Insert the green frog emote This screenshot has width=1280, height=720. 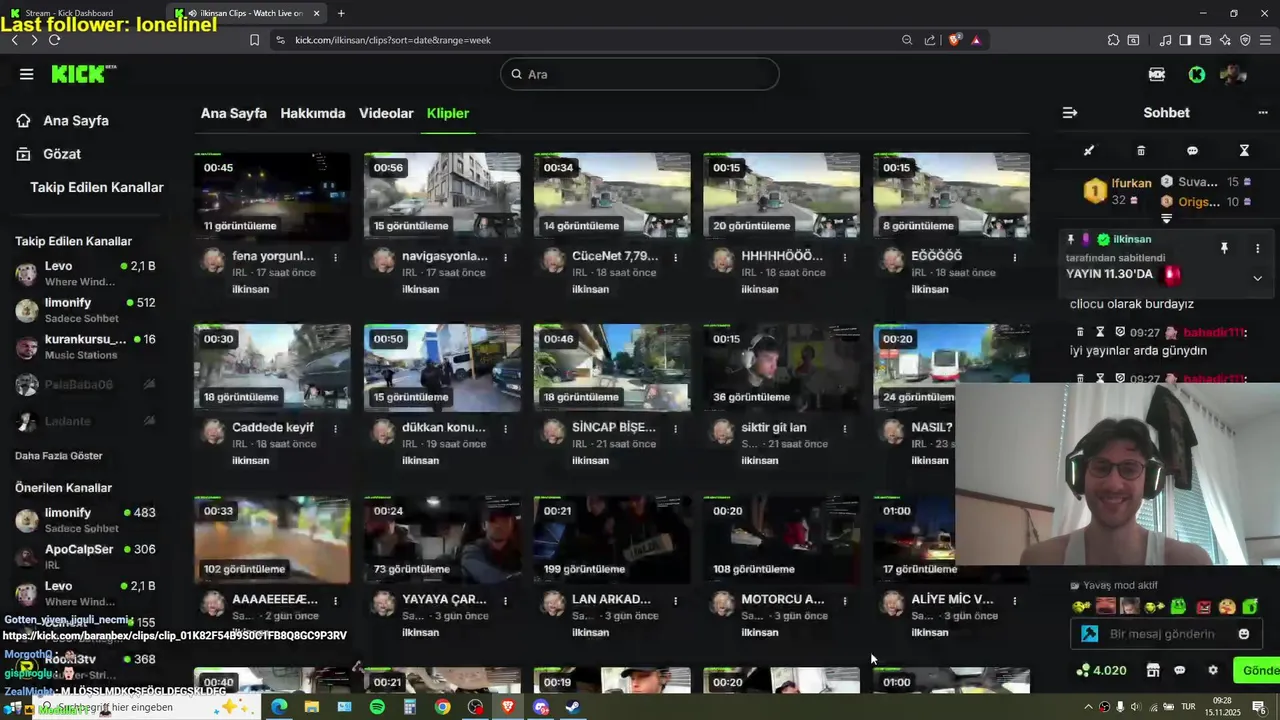1178,606
